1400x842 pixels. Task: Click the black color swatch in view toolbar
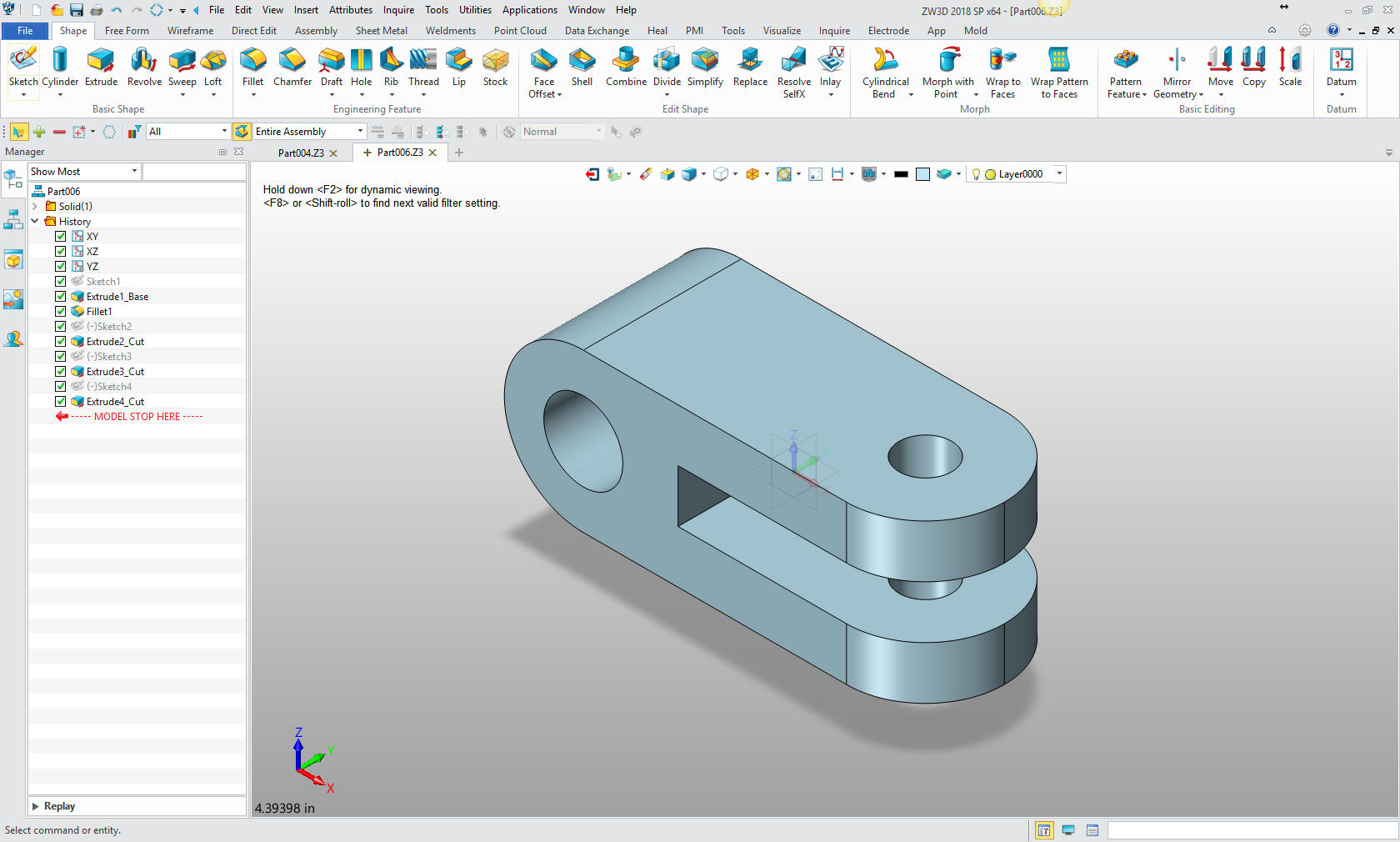(901, 174)
